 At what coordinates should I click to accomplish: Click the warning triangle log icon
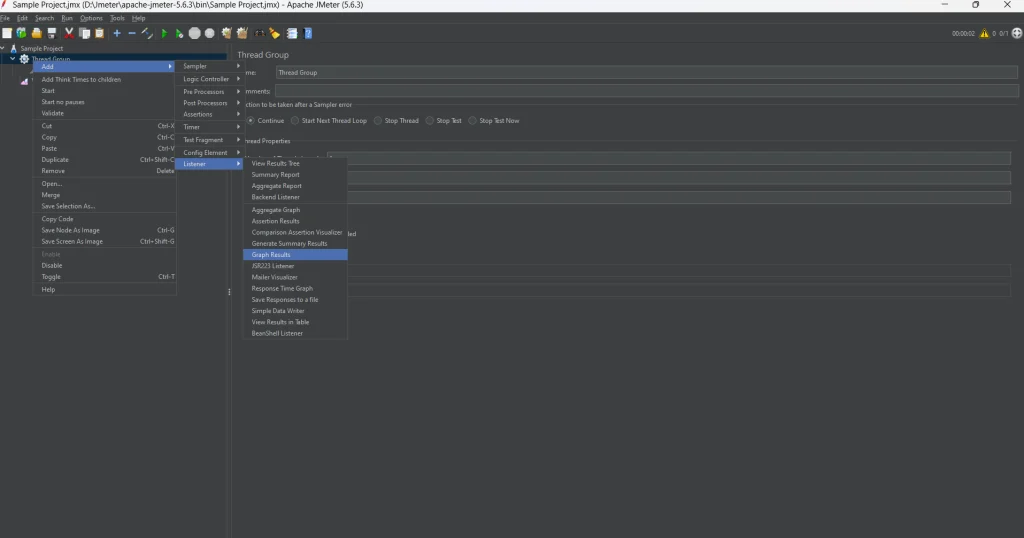point(984,33)
